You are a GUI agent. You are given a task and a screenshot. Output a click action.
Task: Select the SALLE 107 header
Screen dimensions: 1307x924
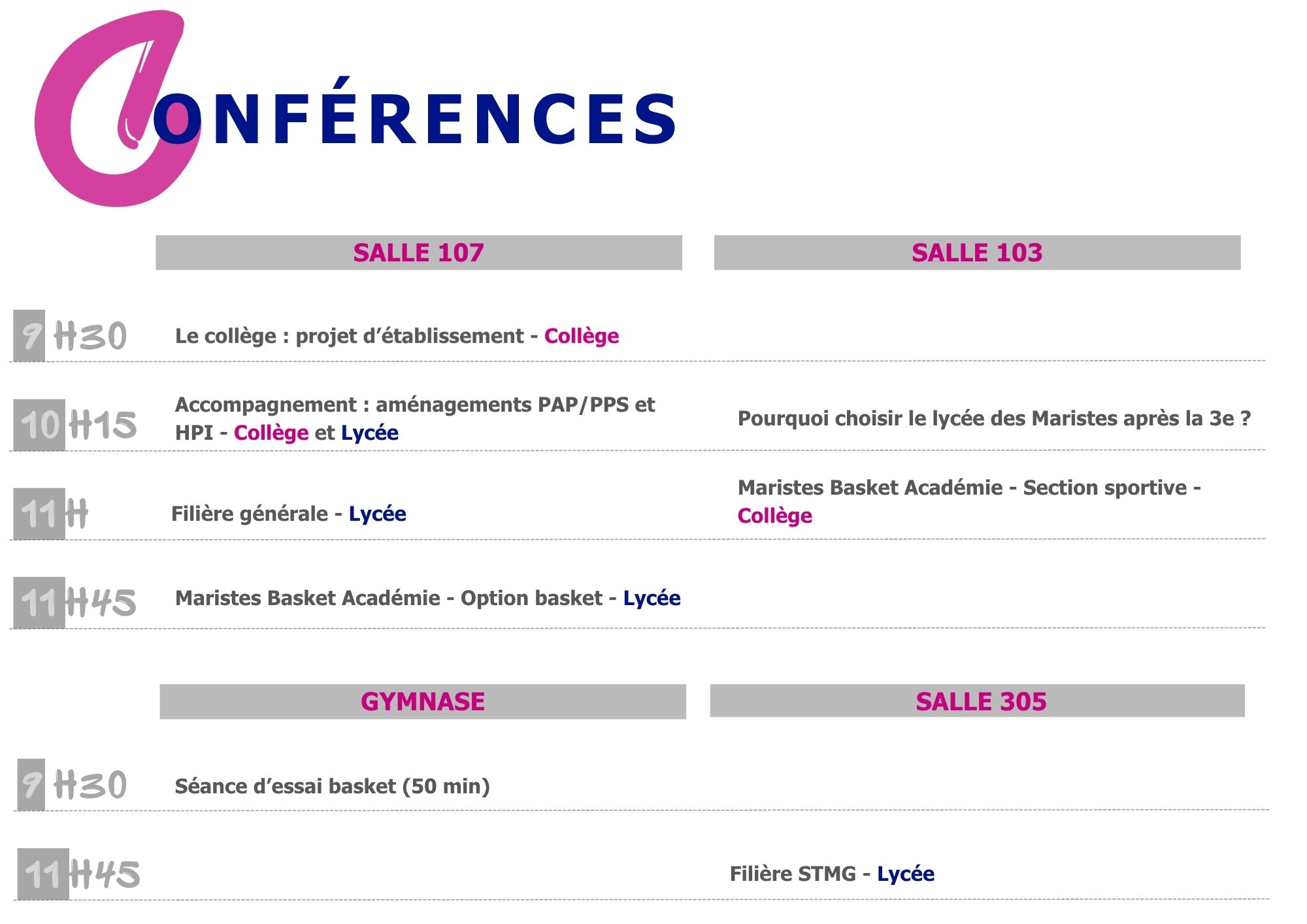click(418, 253)
